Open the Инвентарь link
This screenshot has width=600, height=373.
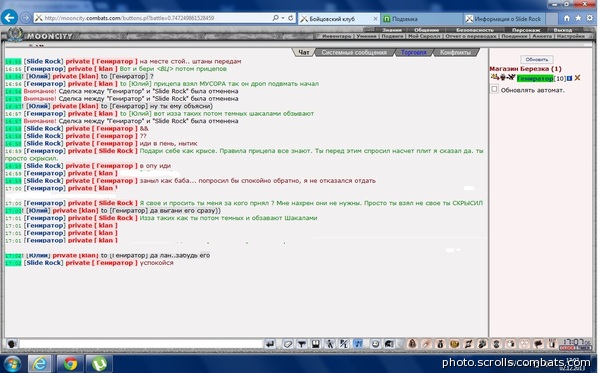(x=336, y=36)
